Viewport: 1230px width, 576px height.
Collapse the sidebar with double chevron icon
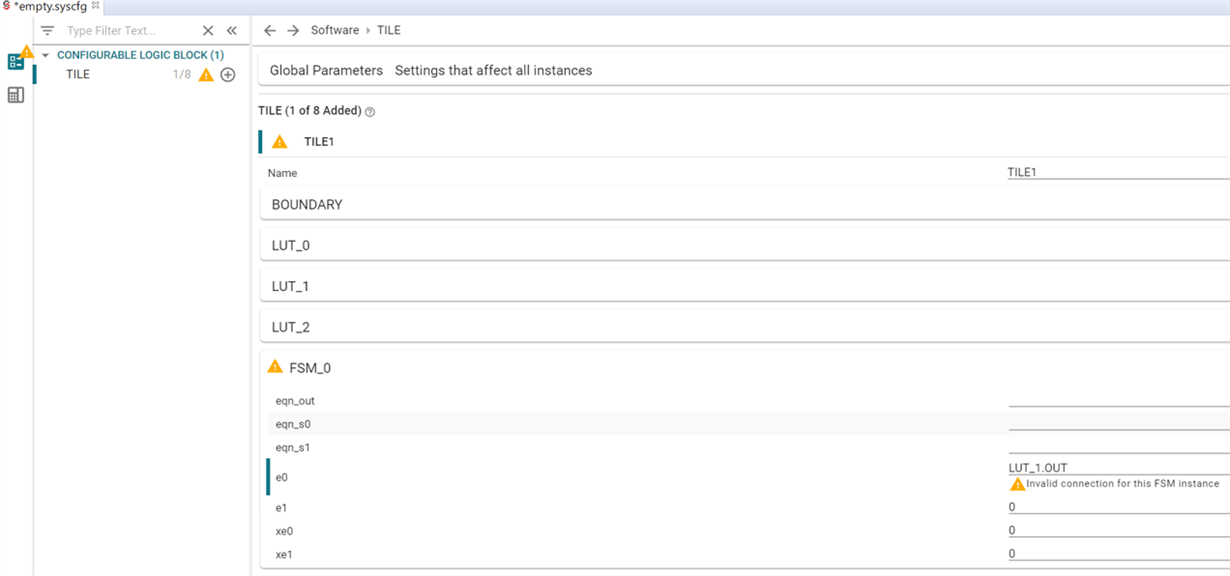(232, 31)
